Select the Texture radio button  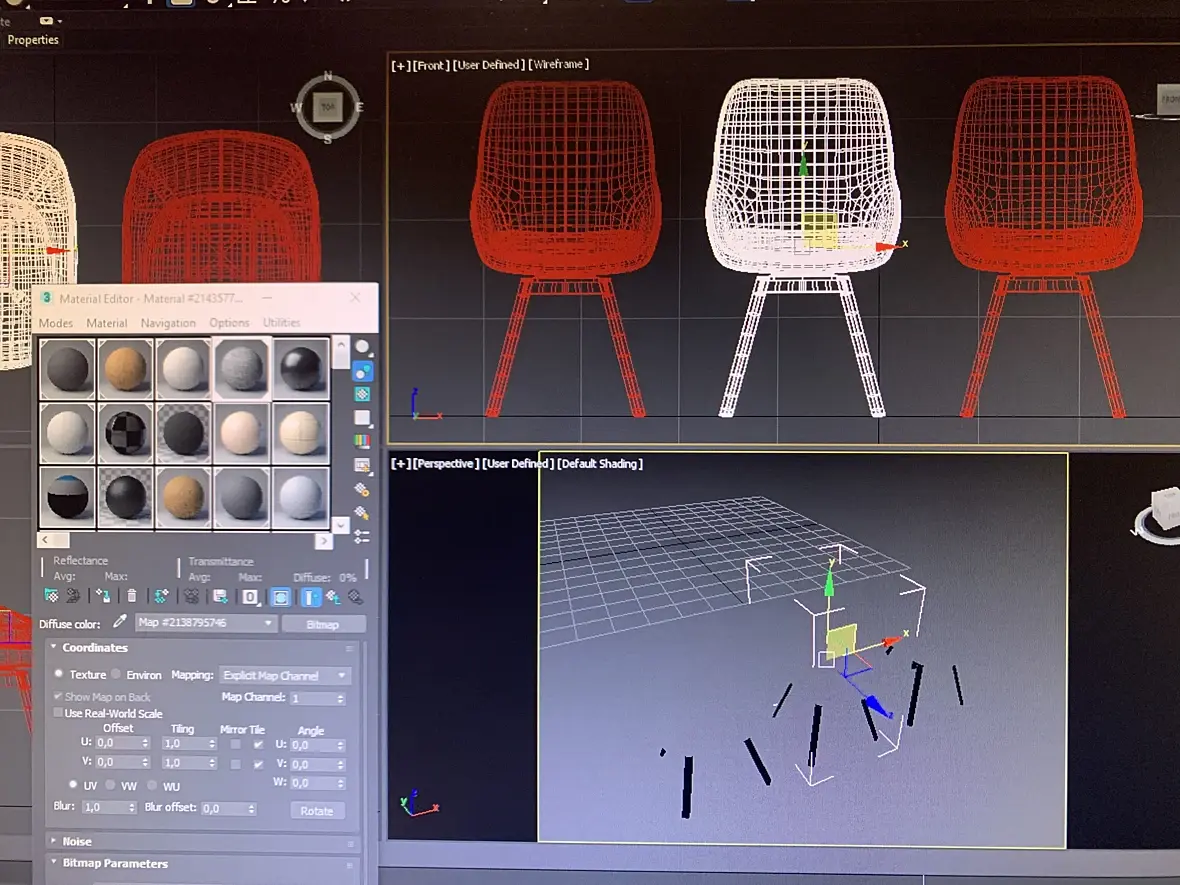[x=59, y=674]
